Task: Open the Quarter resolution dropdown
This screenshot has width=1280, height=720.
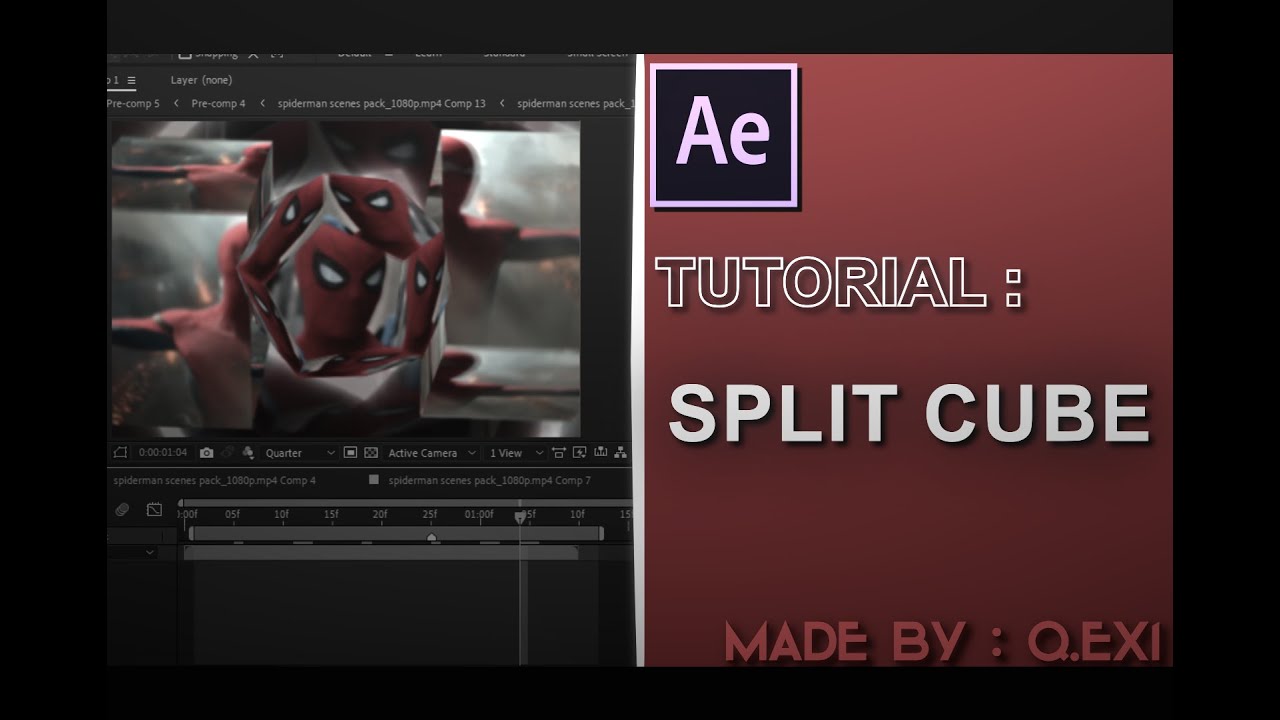Action: pos(299,453)
